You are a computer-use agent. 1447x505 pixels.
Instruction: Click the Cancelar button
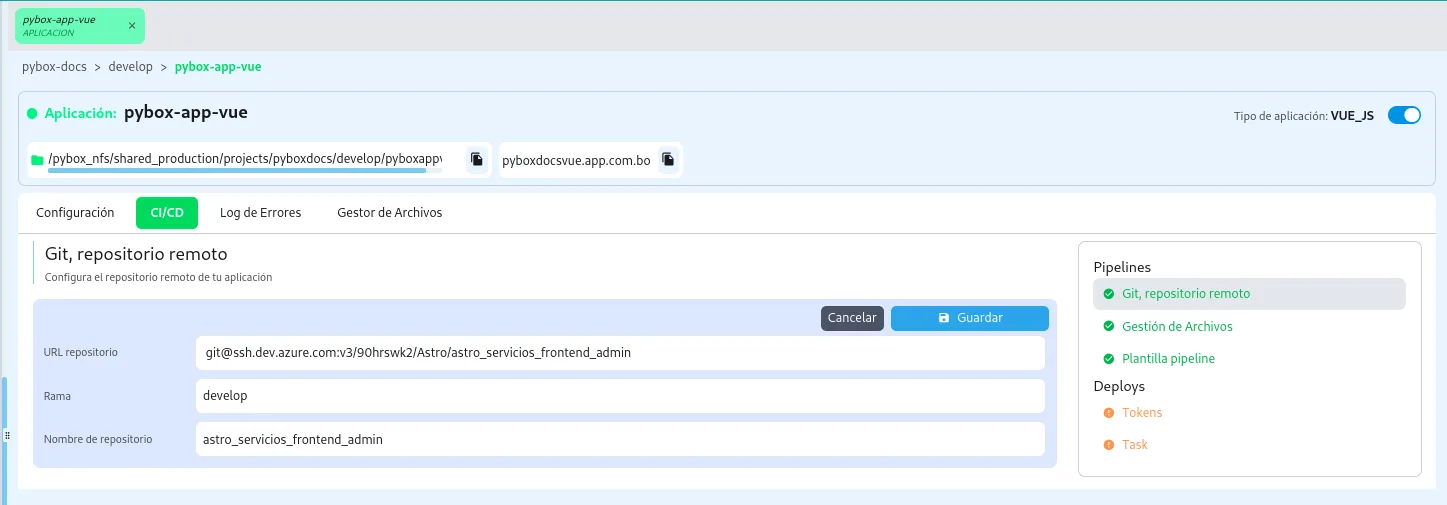(853, 318)
